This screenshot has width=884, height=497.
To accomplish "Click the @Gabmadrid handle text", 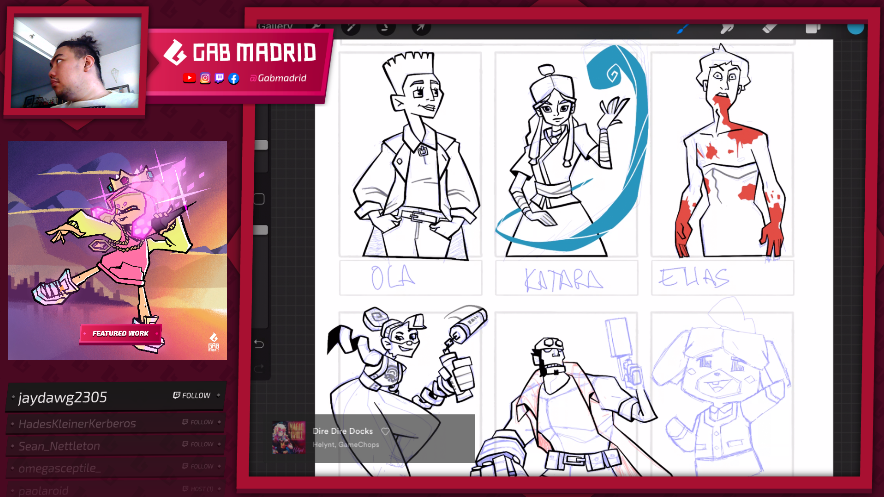I will (x=277, y=78).
